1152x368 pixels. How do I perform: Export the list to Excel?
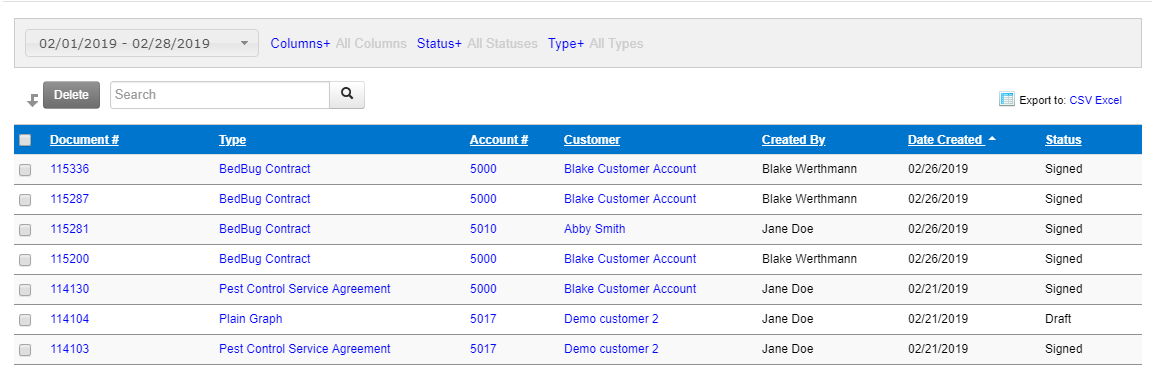[1109, 100]
